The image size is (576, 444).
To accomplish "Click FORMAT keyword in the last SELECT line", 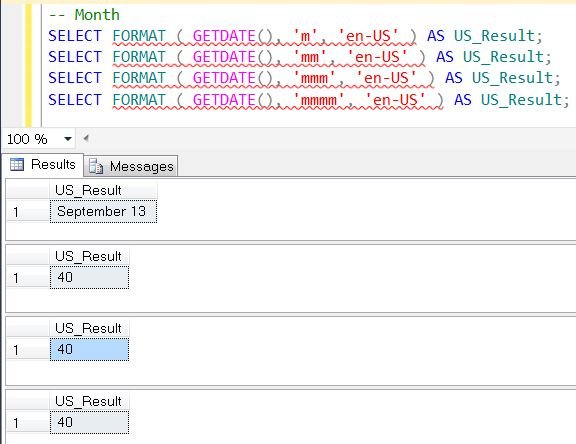I will pos(139,100).
